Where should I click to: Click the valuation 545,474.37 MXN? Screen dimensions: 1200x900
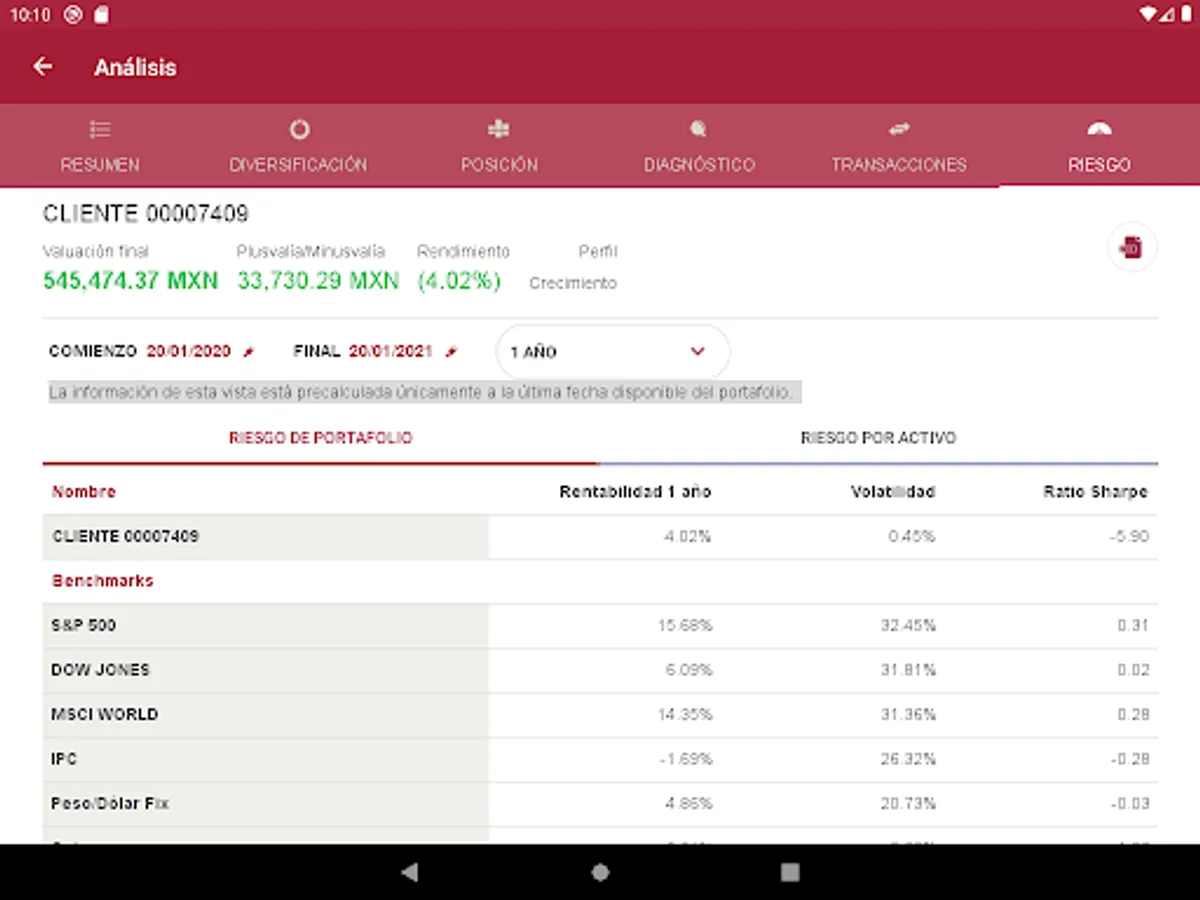(x=130, y=281)
